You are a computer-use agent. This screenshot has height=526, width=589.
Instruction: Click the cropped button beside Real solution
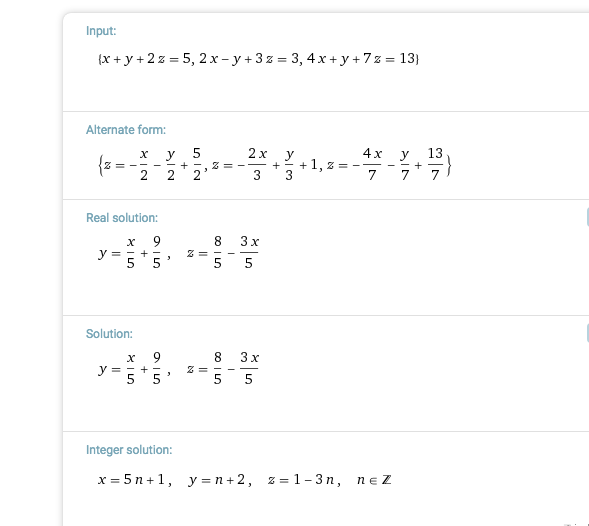(x=587, y=217)
